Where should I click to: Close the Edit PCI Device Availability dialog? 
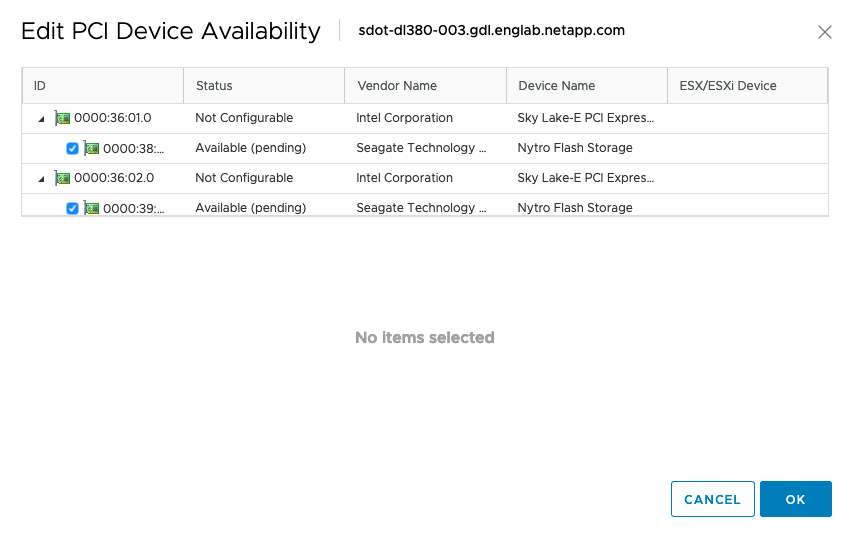coord(825,32)
